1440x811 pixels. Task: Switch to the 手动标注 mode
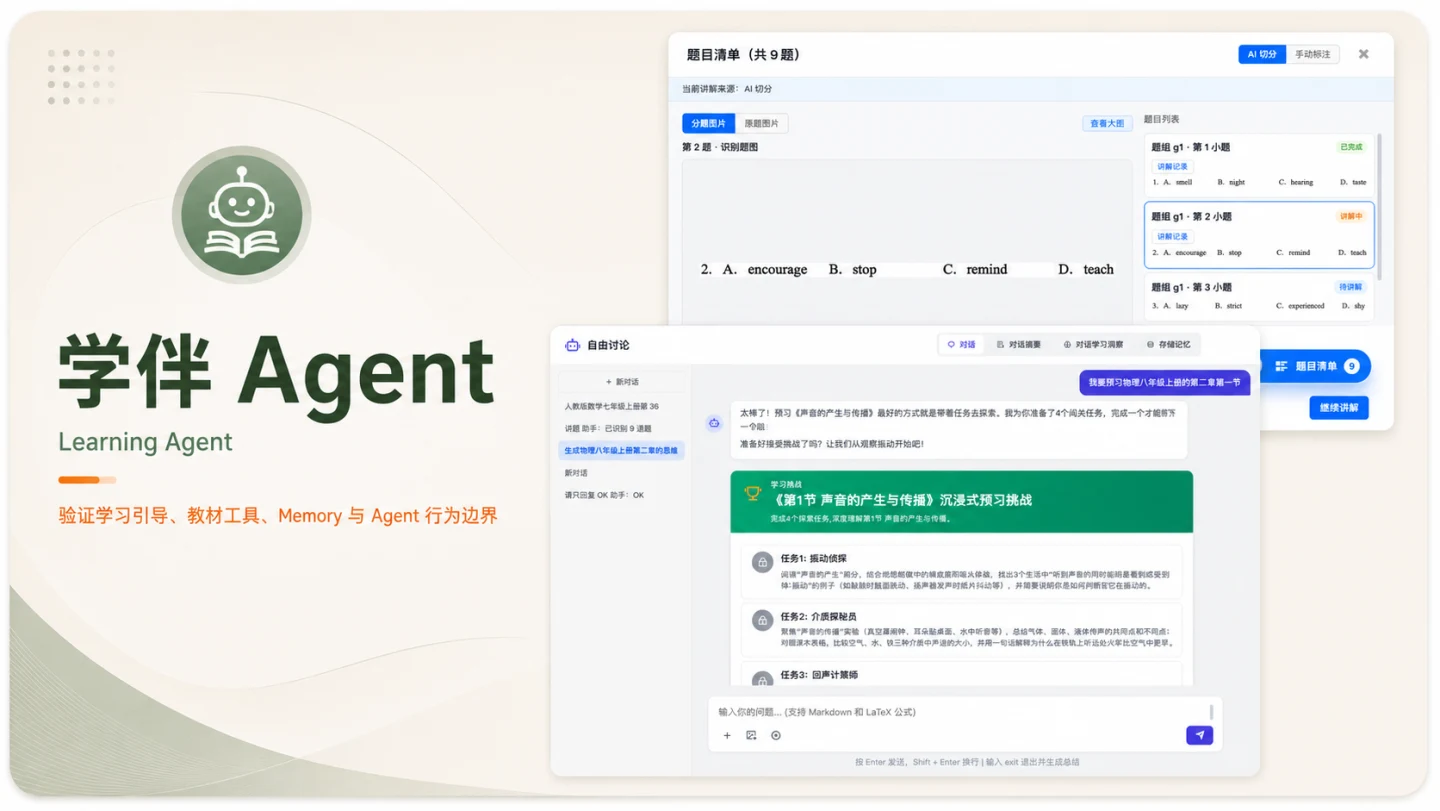(x=1312, y=54)
